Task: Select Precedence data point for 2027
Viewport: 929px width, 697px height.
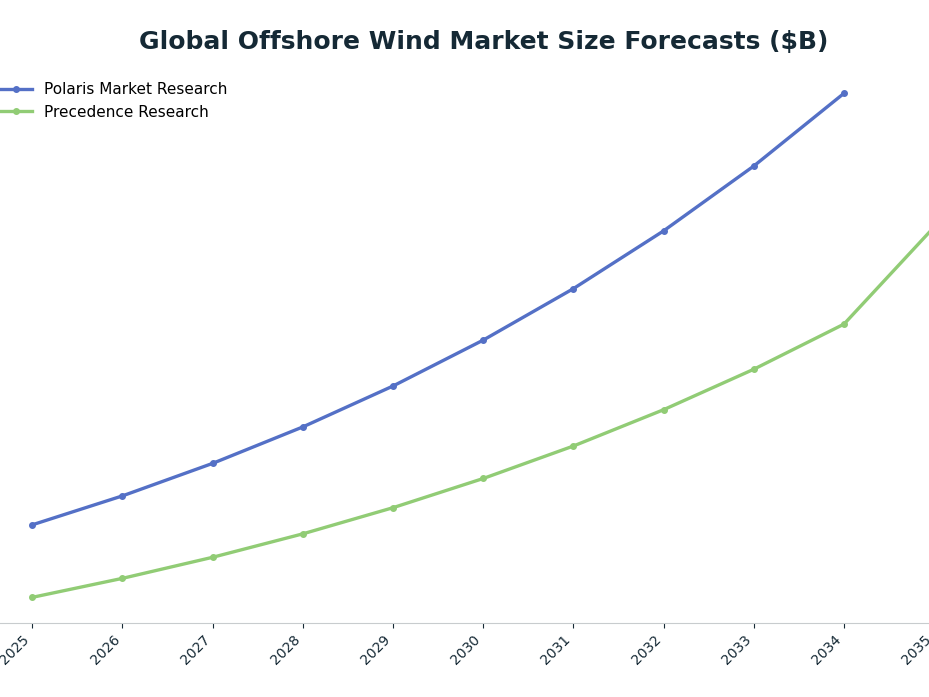Action: (x=213, y=557)
